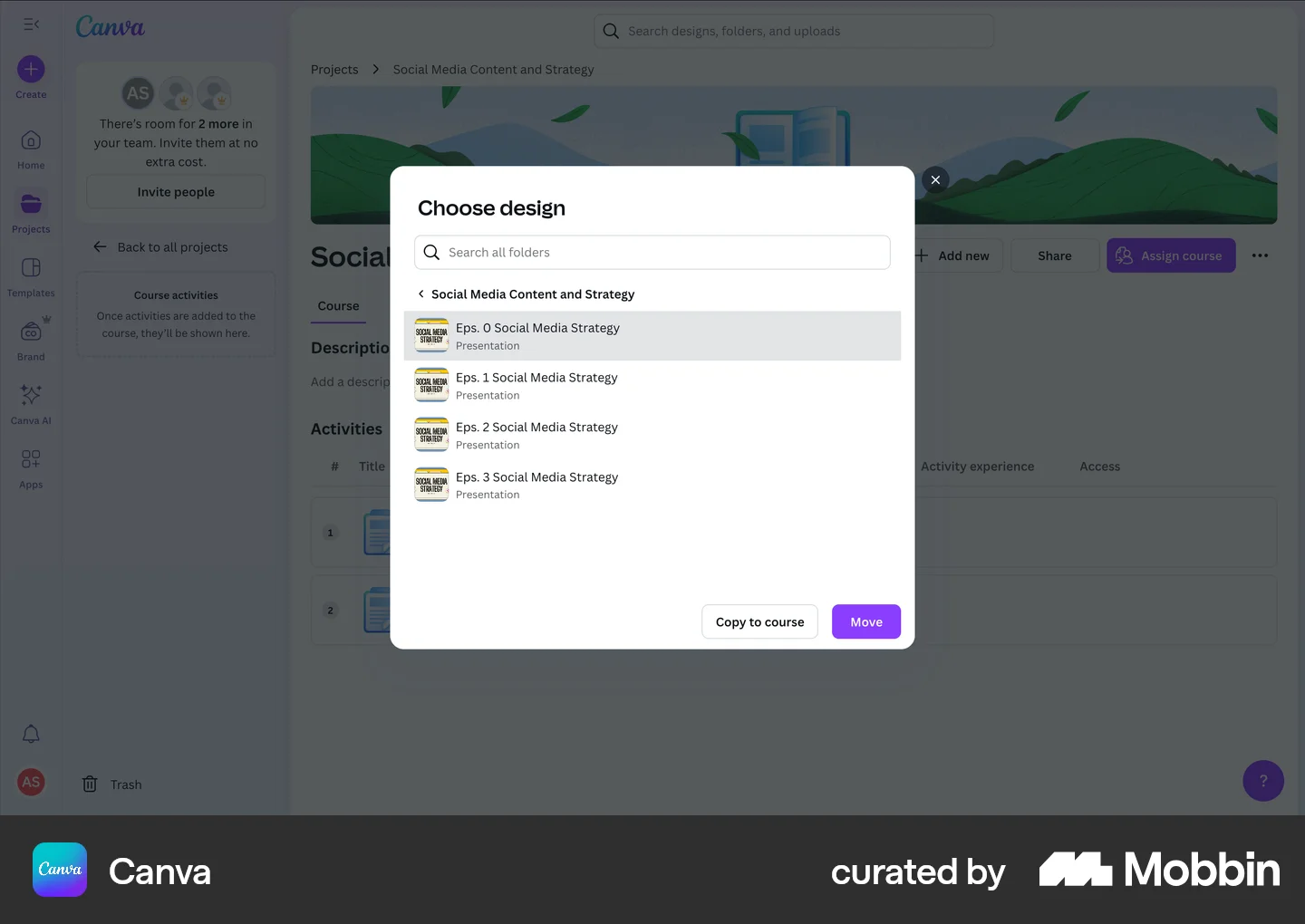
Task: Click the Activity experience column header
Action: click(x=977, y=467)
